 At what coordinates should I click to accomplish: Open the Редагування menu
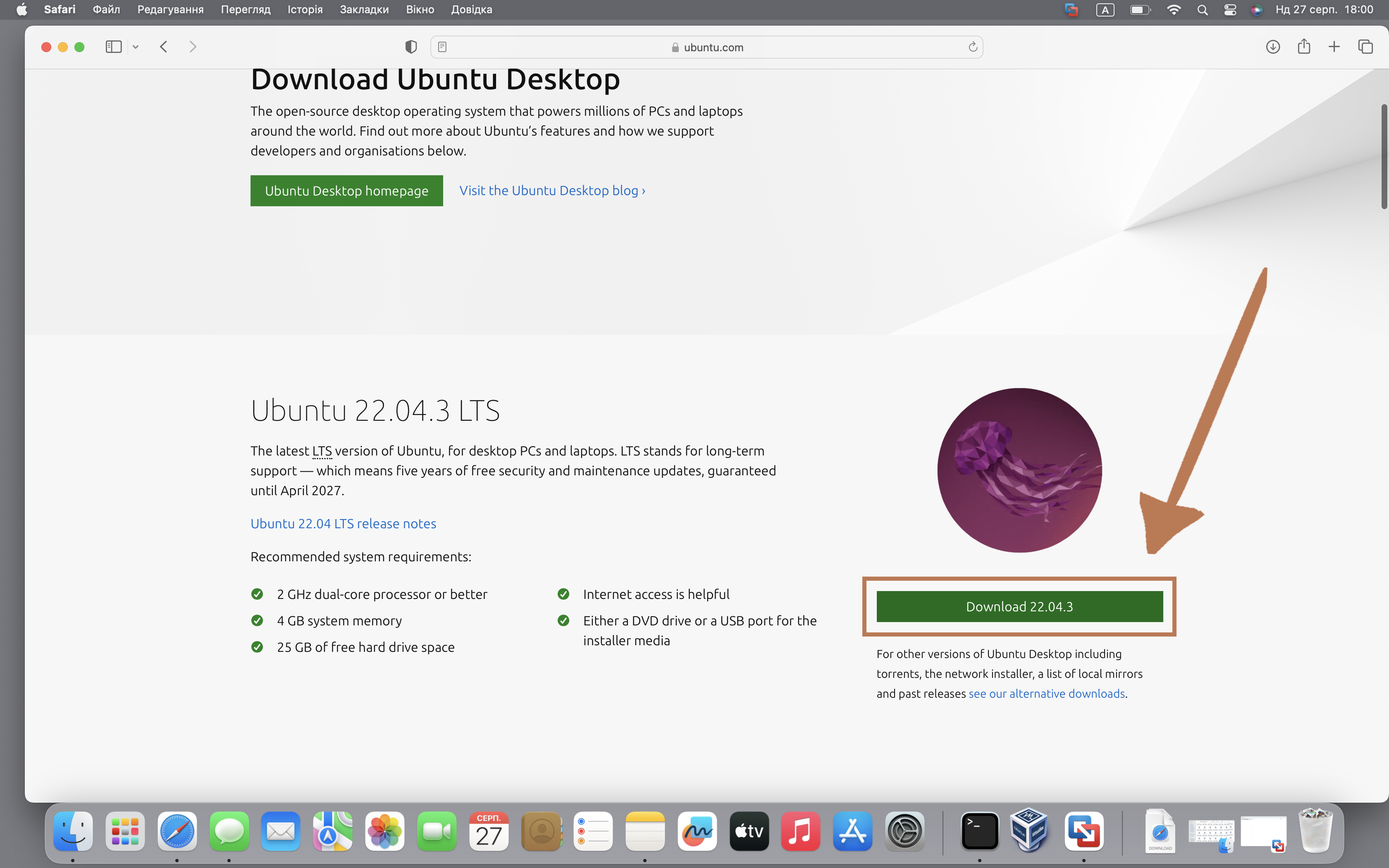(170, 10)
